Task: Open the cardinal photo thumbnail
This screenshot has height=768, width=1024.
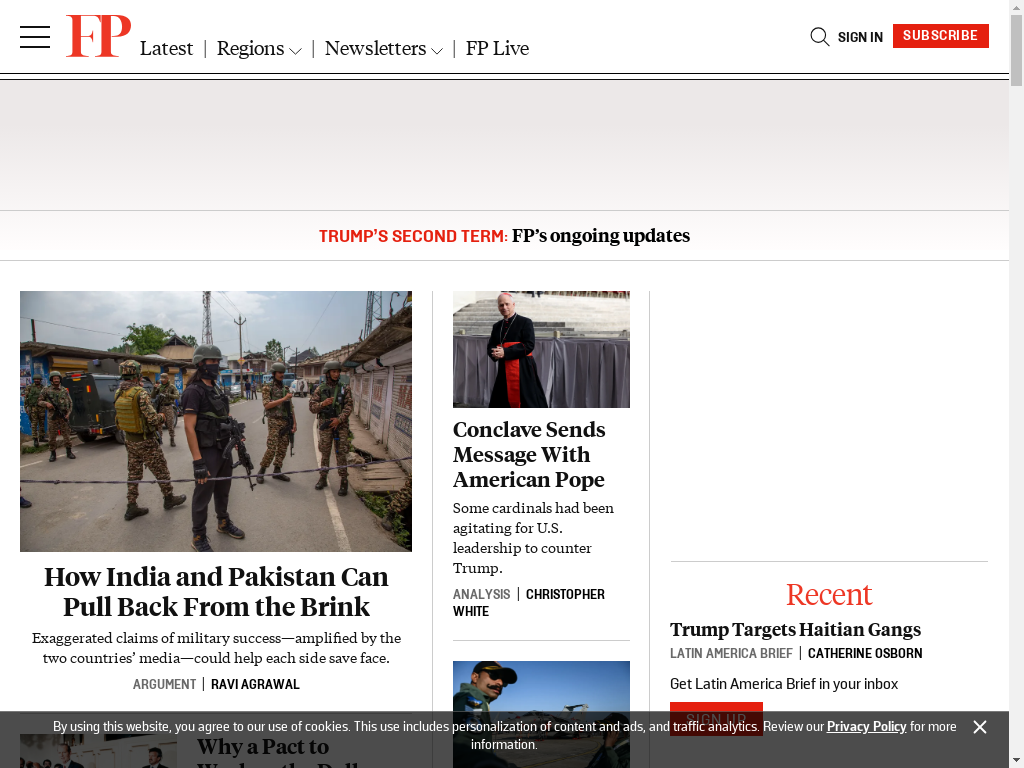Action: [x=541, y=349]
